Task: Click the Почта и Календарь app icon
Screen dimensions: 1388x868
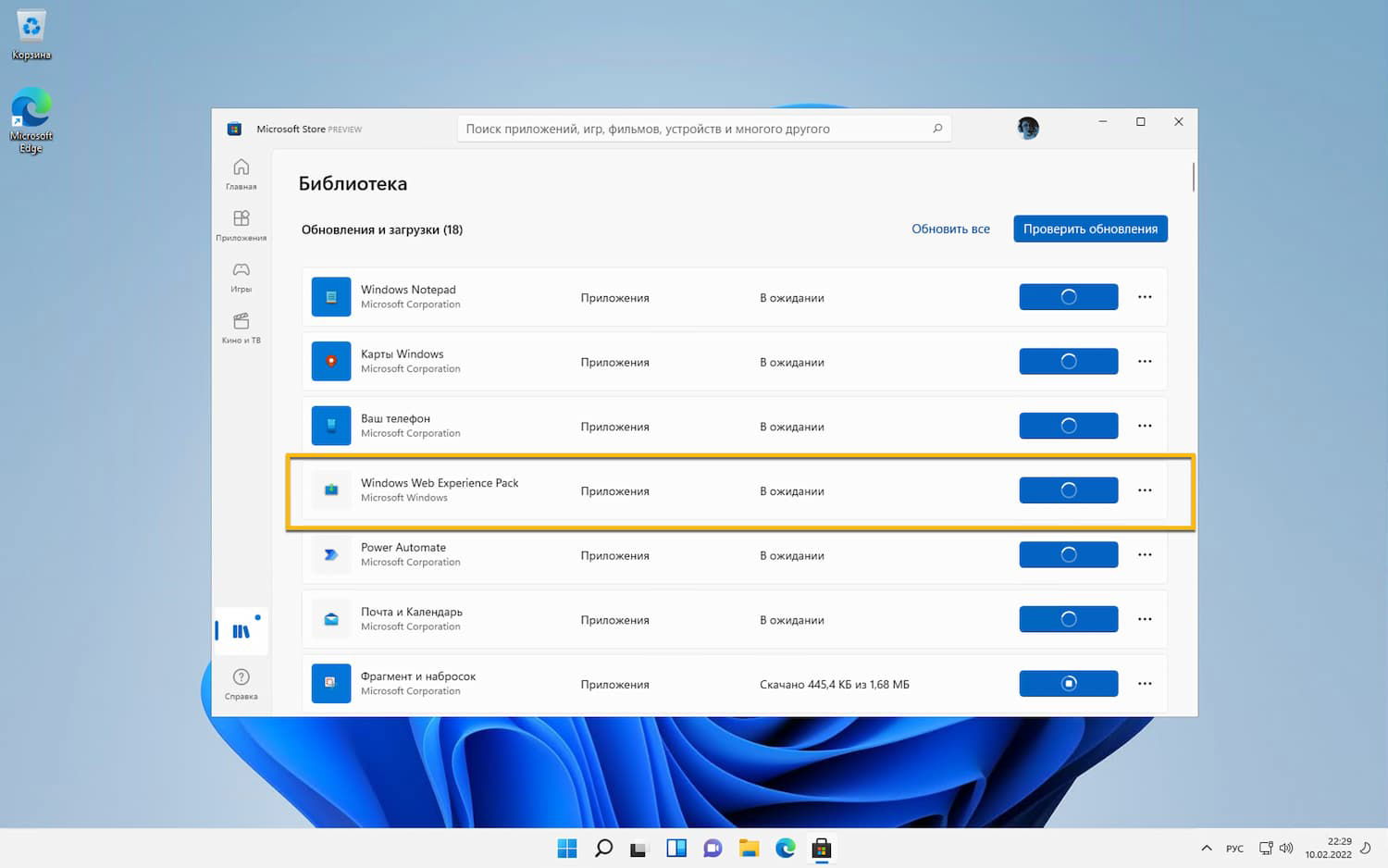Action: click(331, 619)
